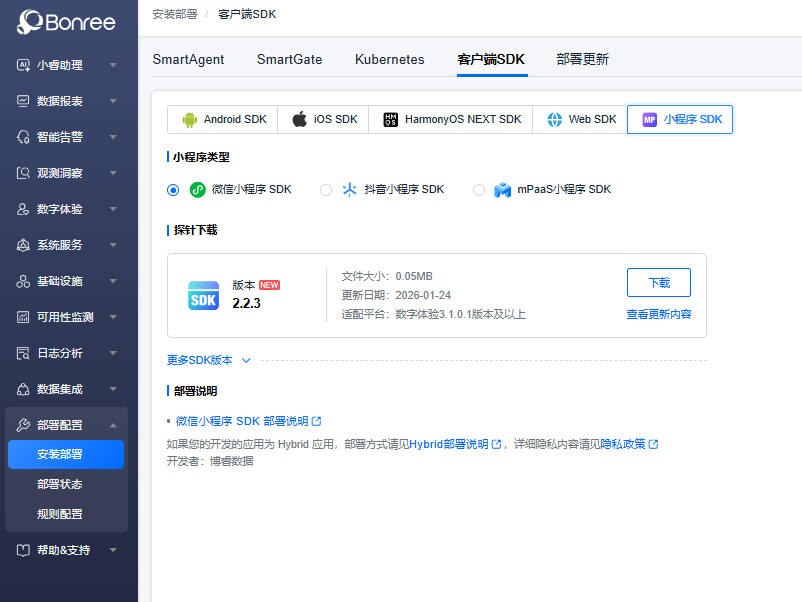Switch to the 部署更新 tab
This screenshot has width=802, height=602.
click(583, 59)
